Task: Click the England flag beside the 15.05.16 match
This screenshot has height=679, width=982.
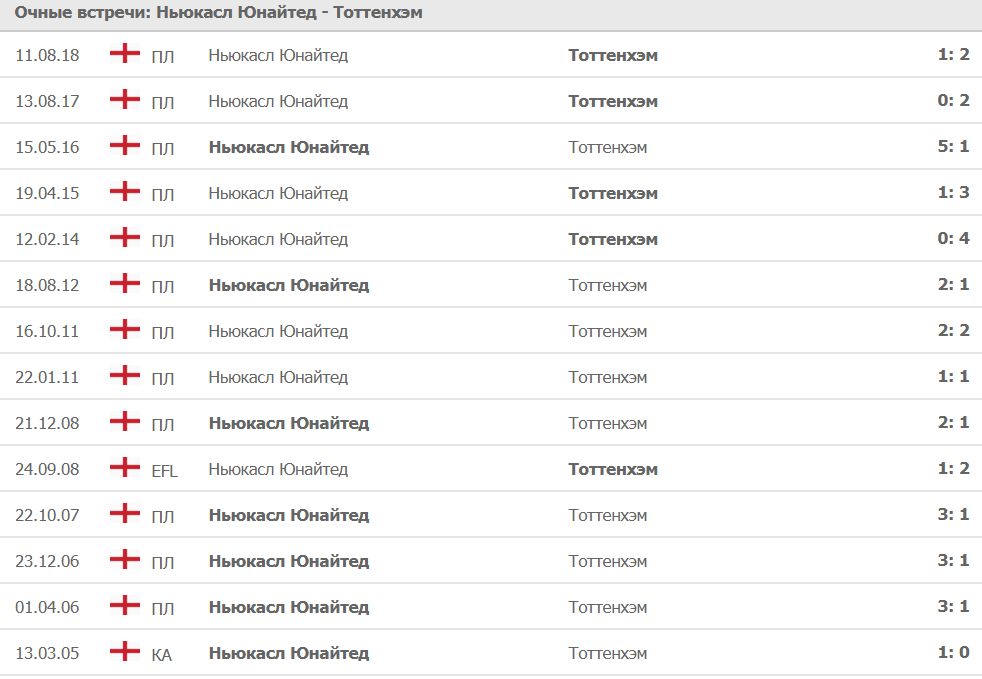Action: click(x=124, y=146)
